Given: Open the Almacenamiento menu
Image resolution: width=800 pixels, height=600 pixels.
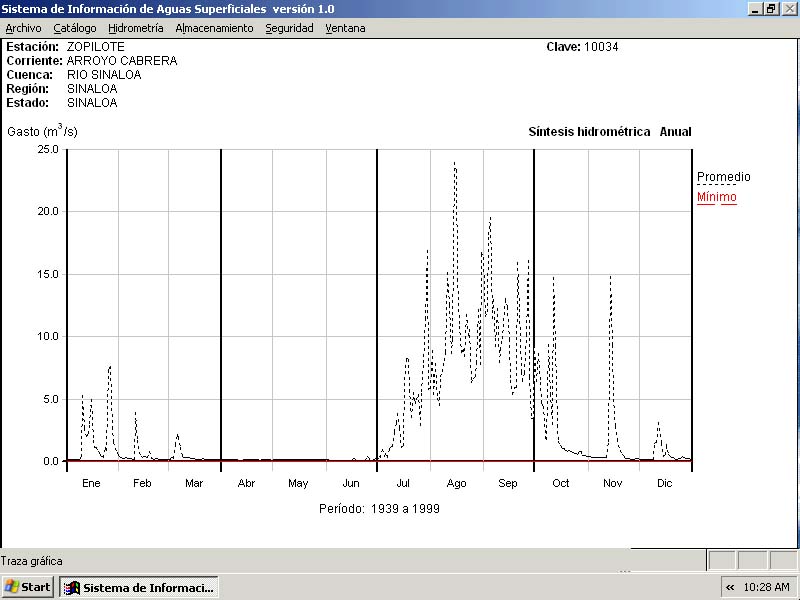Looking at the screenshot, I should click(214, 28).
